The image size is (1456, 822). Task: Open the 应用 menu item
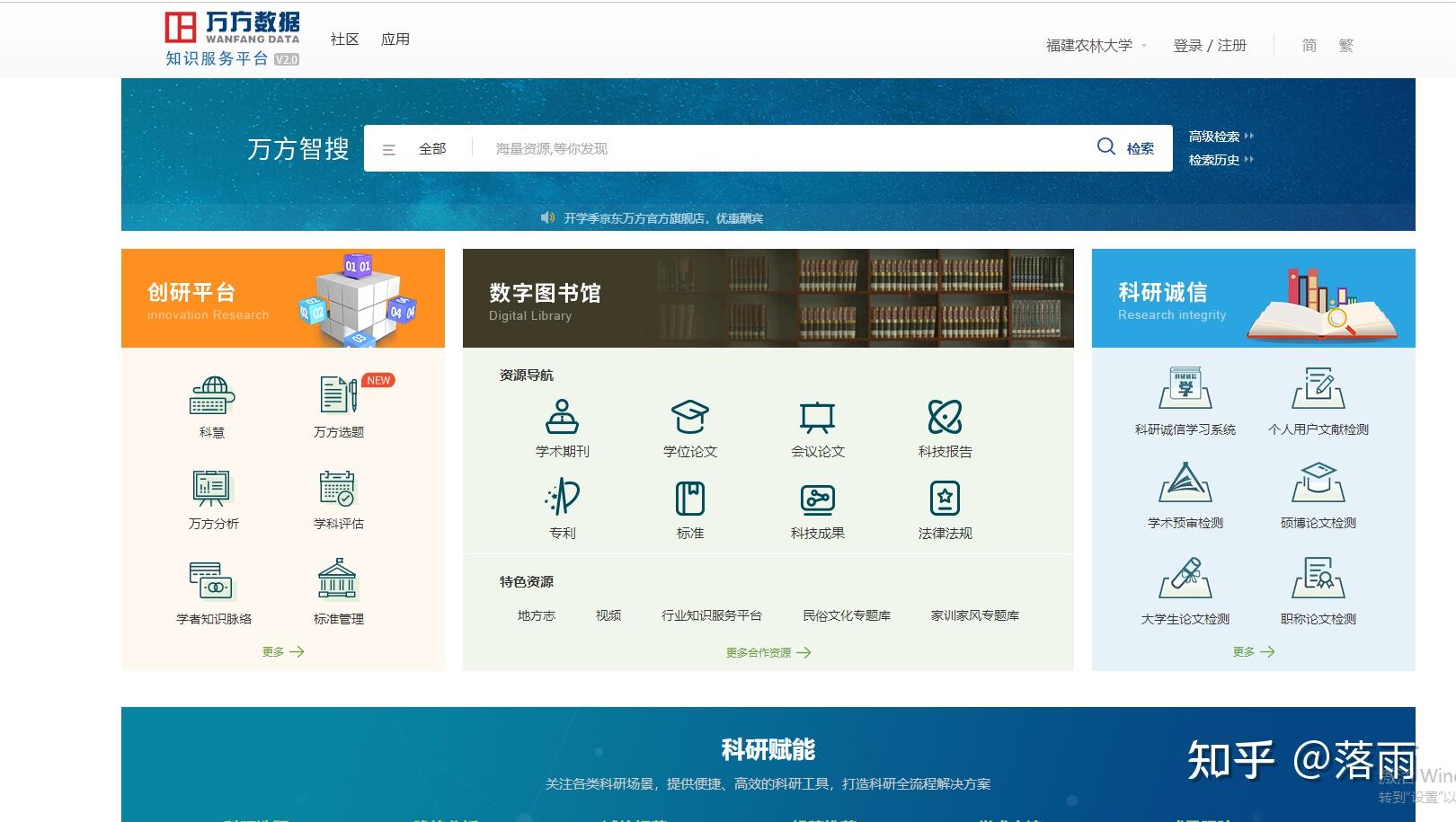click(x=395, y=40)
